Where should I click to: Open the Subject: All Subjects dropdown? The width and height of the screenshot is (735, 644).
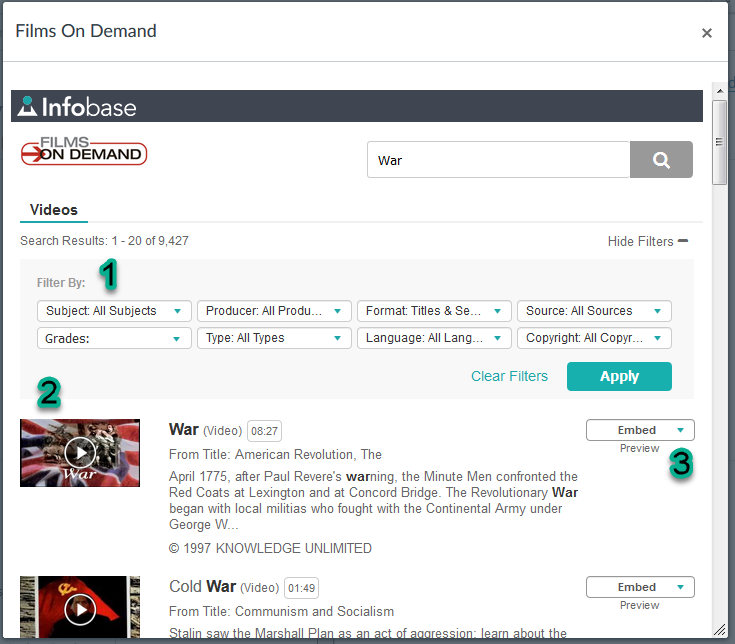(x=114, y=311)
